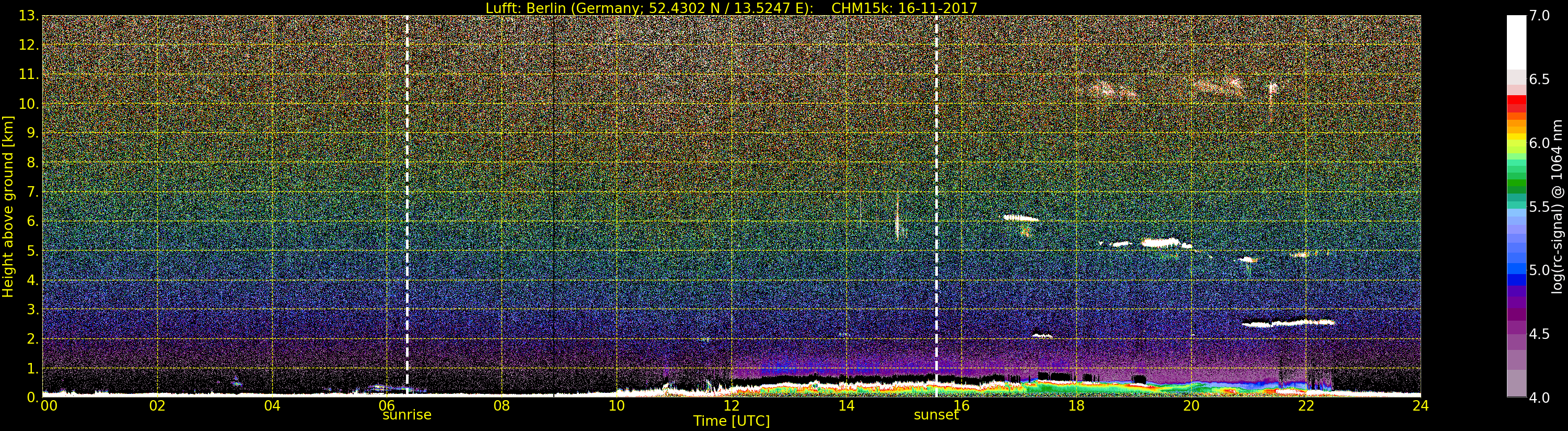Click the 'sunrise' label below the time axis
1568x431 pixels.
[x=406, y=415]
